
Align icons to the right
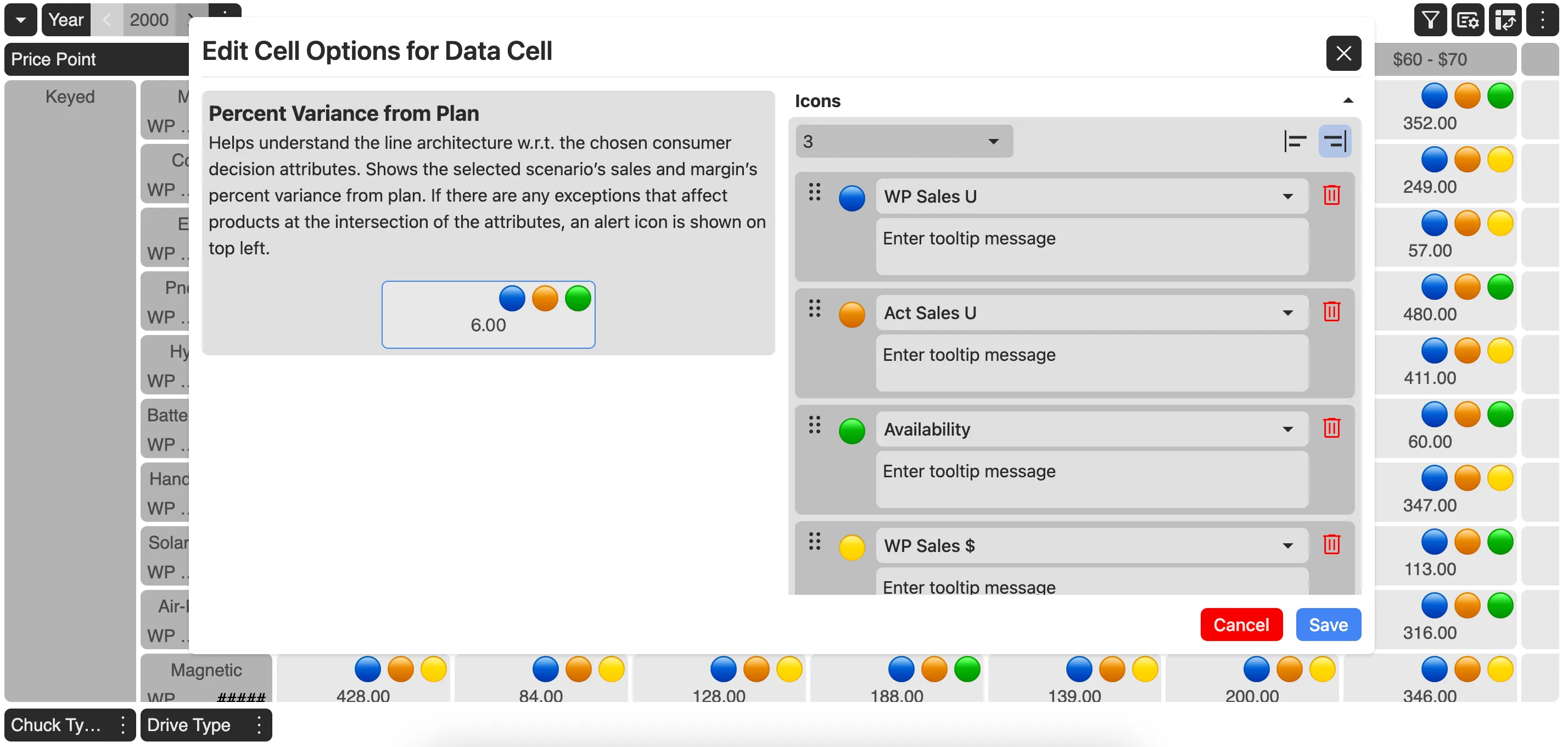point(1334,141)
